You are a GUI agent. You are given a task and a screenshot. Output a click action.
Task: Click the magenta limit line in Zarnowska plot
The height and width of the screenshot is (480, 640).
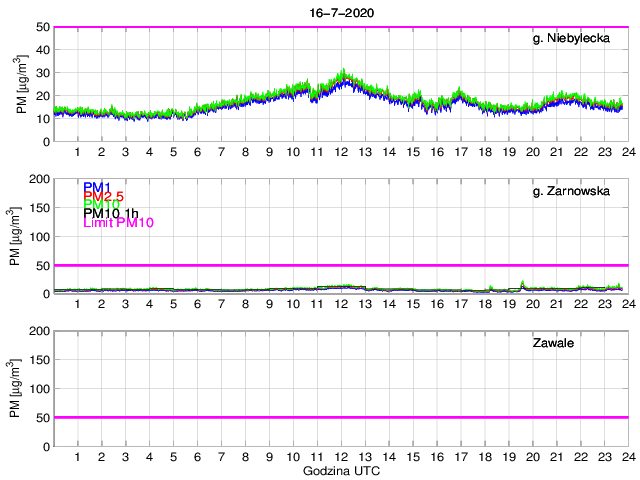340,265
